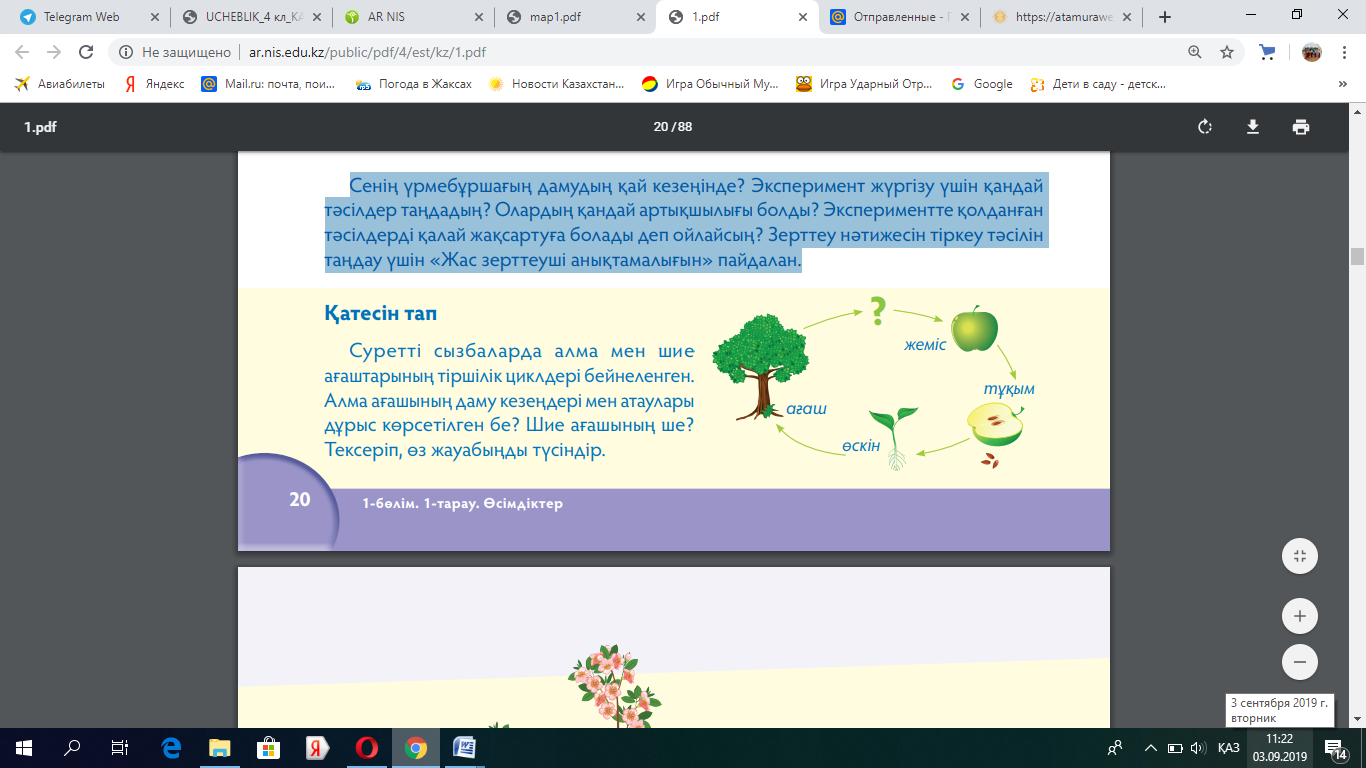Zoom in on the PDF page

(1300, 616)
